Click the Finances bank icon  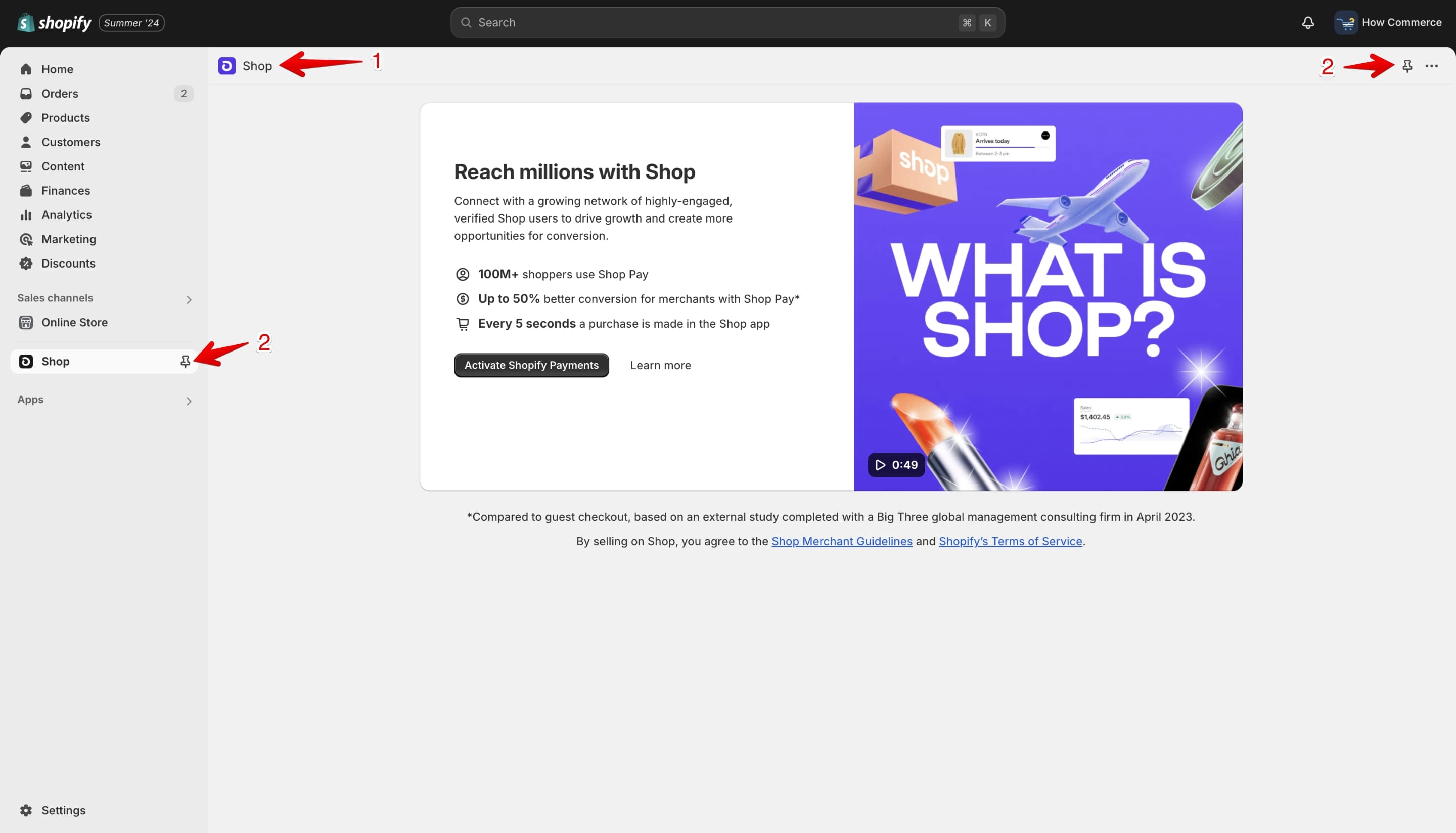coord(26,191)
